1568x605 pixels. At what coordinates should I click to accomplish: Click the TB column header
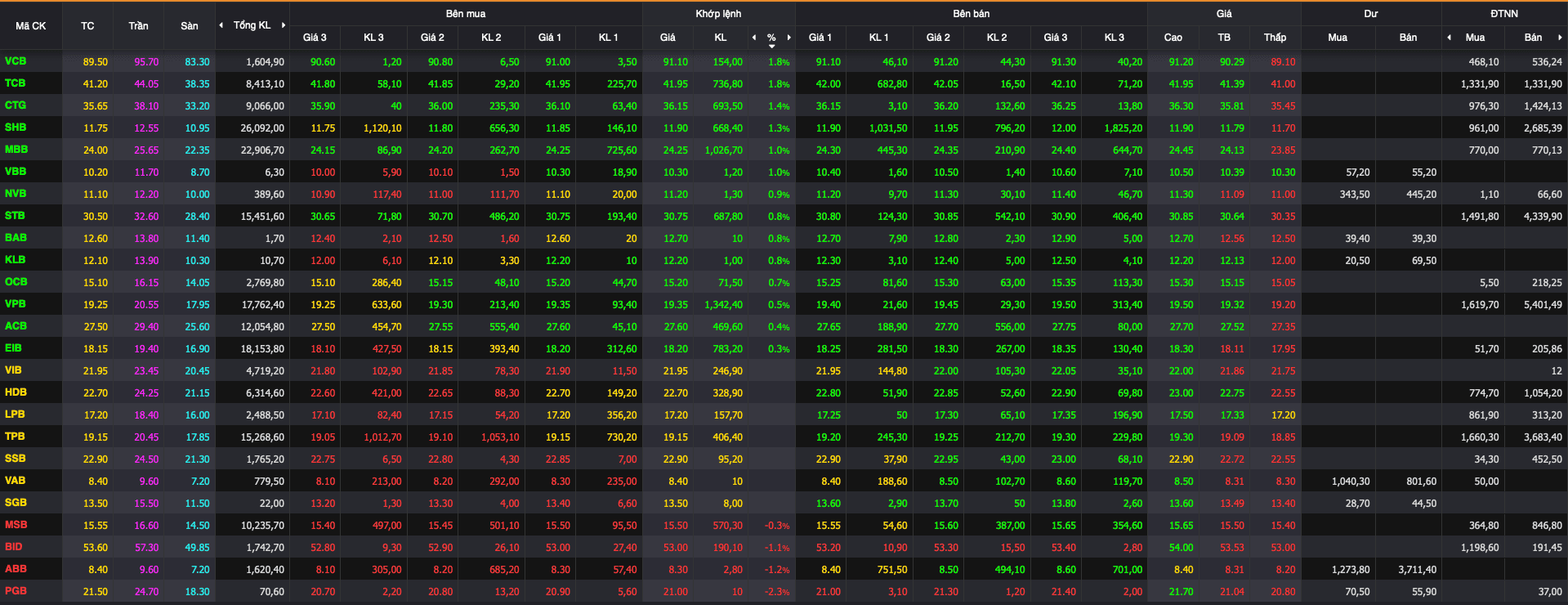(1224, 38)
